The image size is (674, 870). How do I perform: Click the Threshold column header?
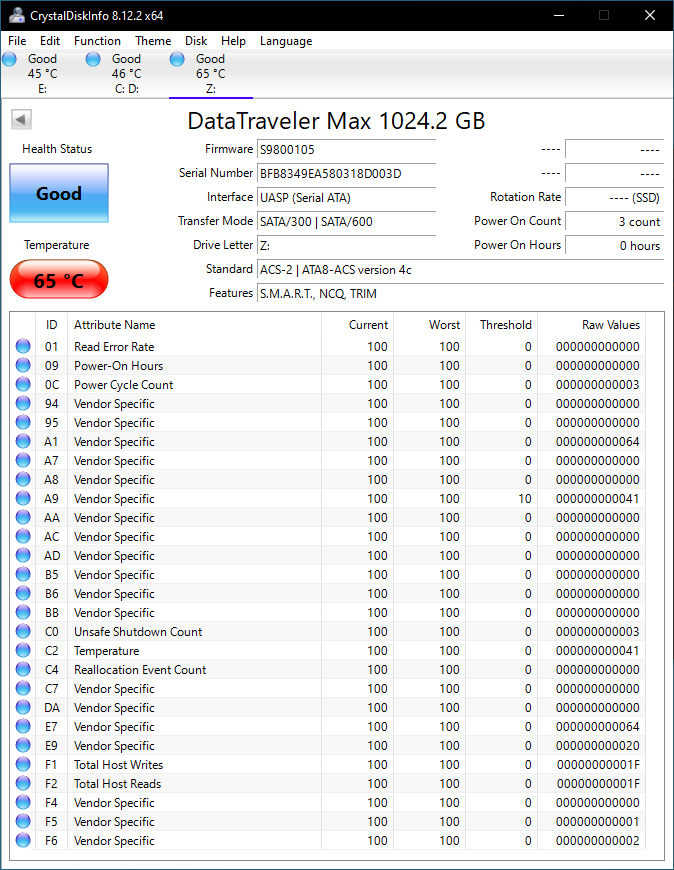tap(501, 325)
